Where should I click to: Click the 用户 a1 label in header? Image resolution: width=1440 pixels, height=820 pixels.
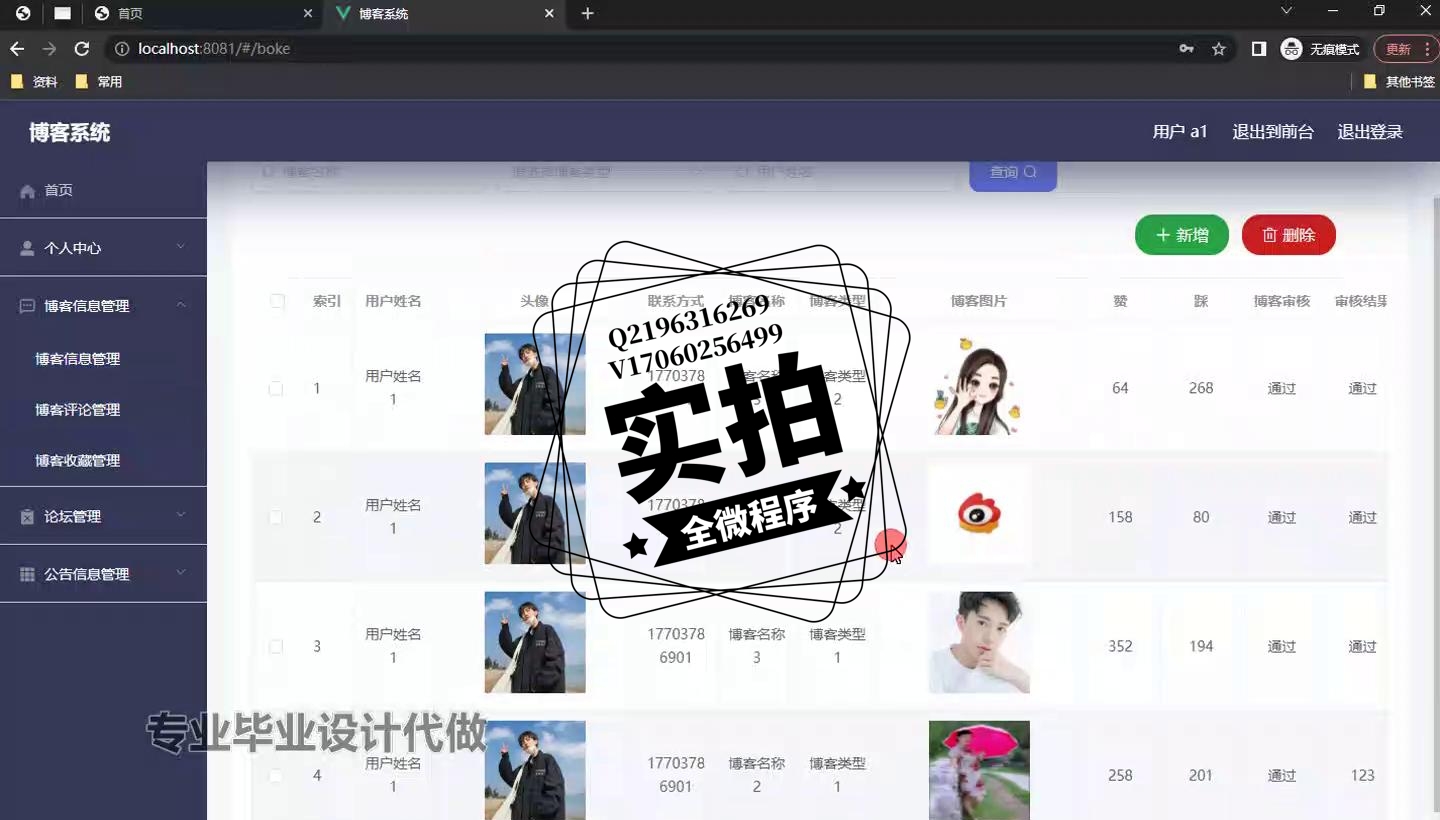tap(1180, 132)
